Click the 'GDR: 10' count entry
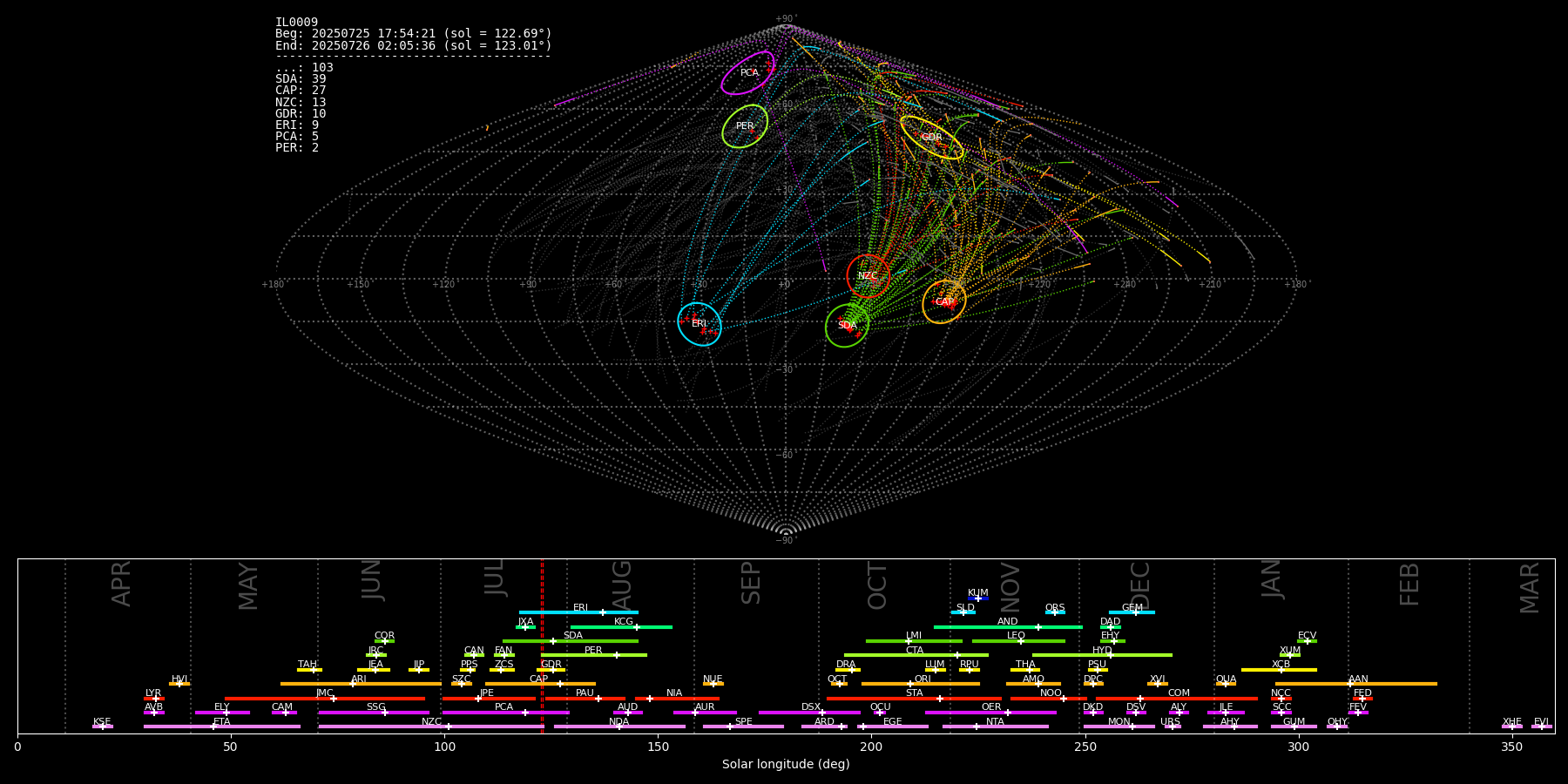This screenshot has width=1568, height=784. point(301,114)
